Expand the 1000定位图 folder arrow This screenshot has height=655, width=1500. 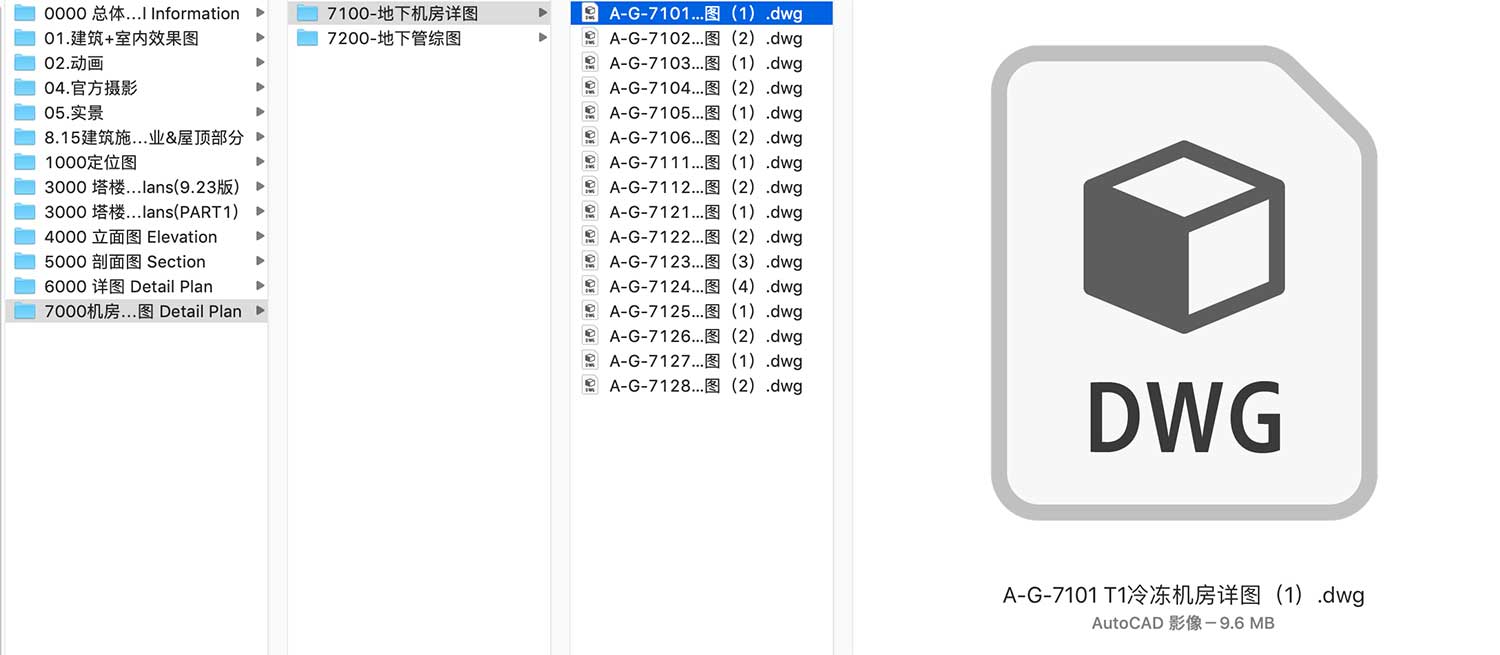[x=260, y=162]
